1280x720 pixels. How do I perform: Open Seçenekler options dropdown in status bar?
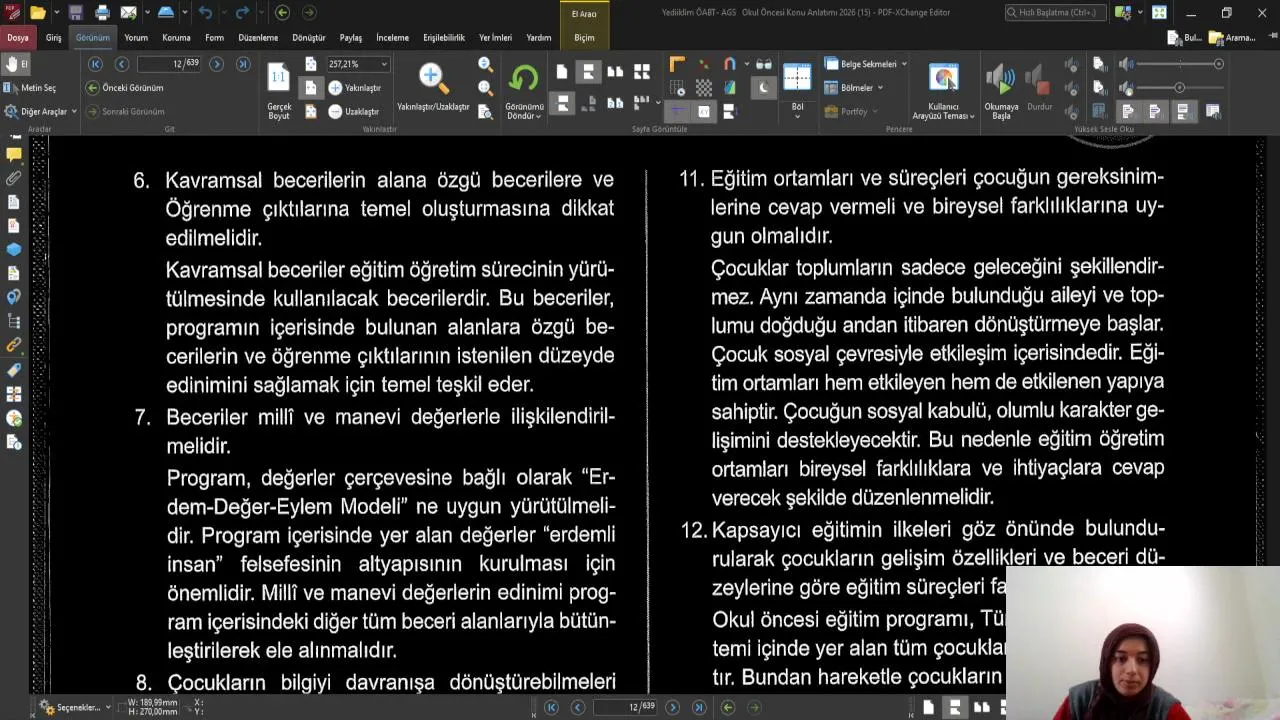(x=75, y=708)
